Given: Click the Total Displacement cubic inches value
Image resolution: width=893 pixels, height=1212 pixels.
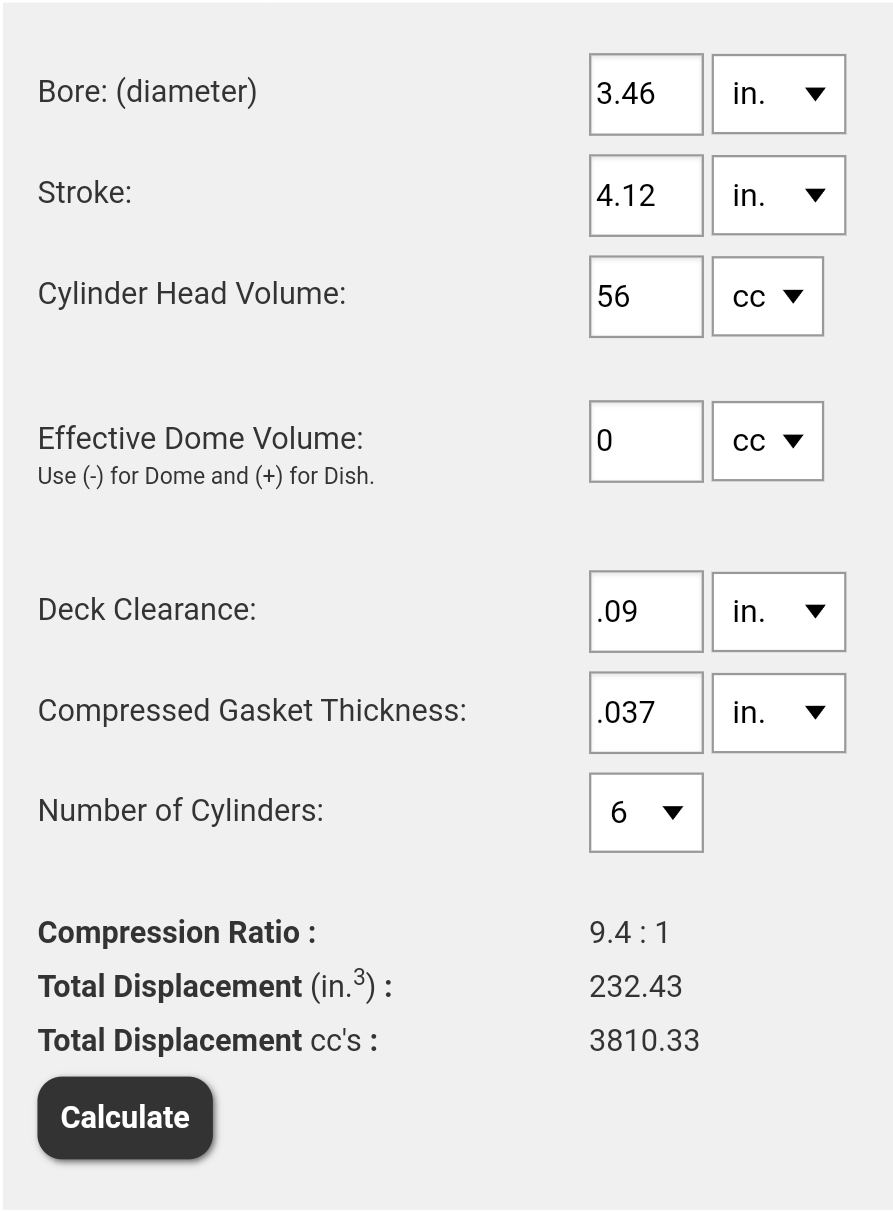Looking at the screenshot, I should [636, 986].
